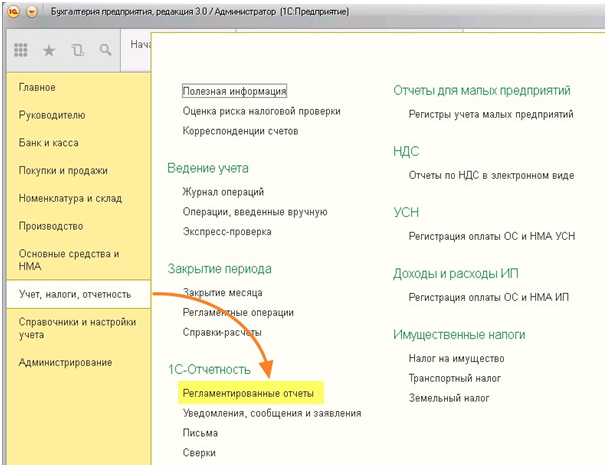Open Оценка риска налоговой проверки
The height and width of the screenshot is (467, 607).
(261, 112)
